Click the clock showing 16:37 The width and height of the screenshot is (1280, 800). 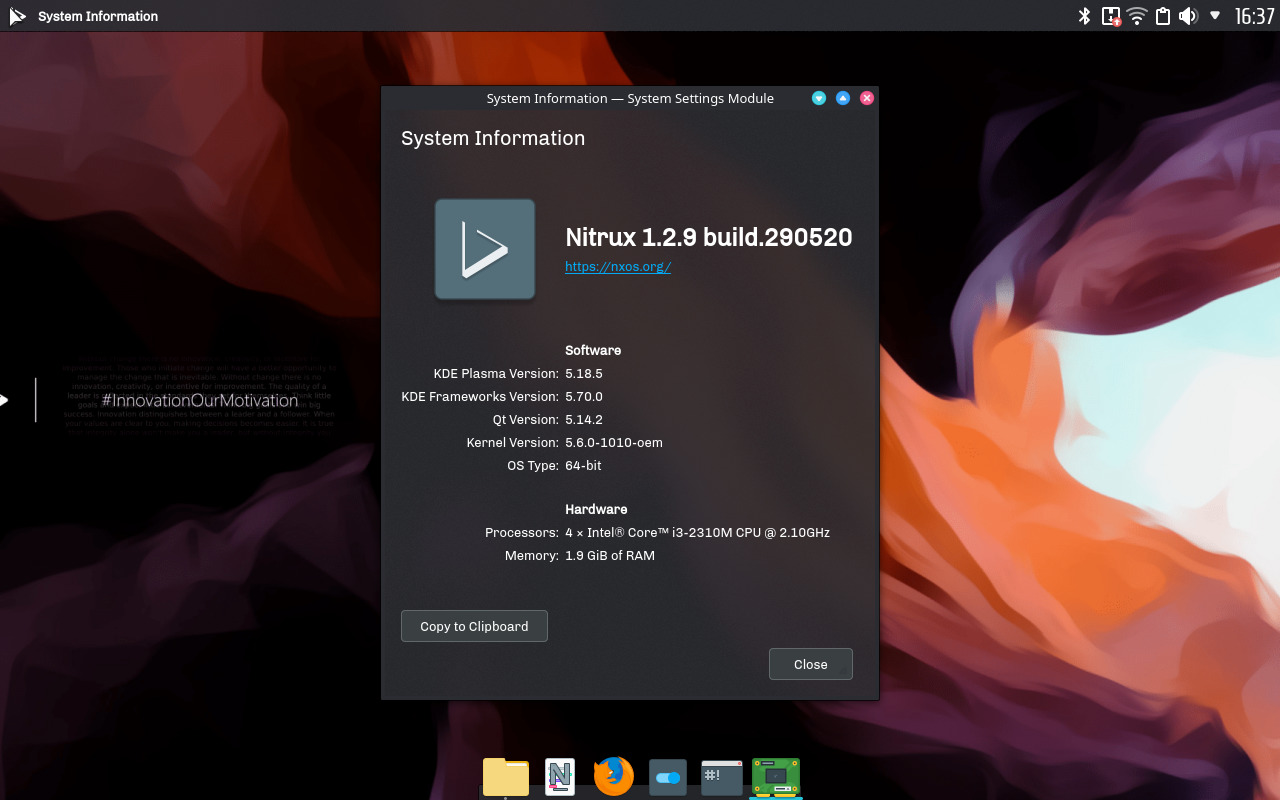tap(1254, 16)
